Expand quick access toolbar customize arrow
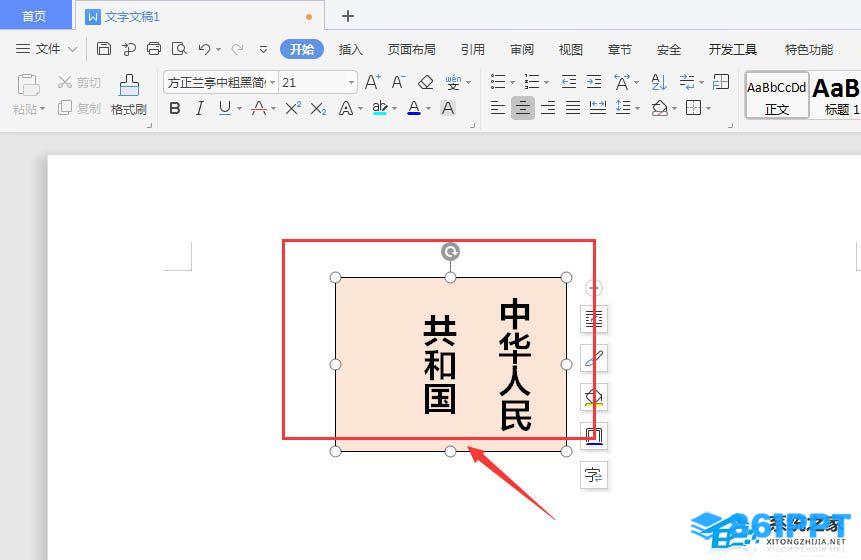The height and width of the screenshot is (560, 861). point(264,49)
